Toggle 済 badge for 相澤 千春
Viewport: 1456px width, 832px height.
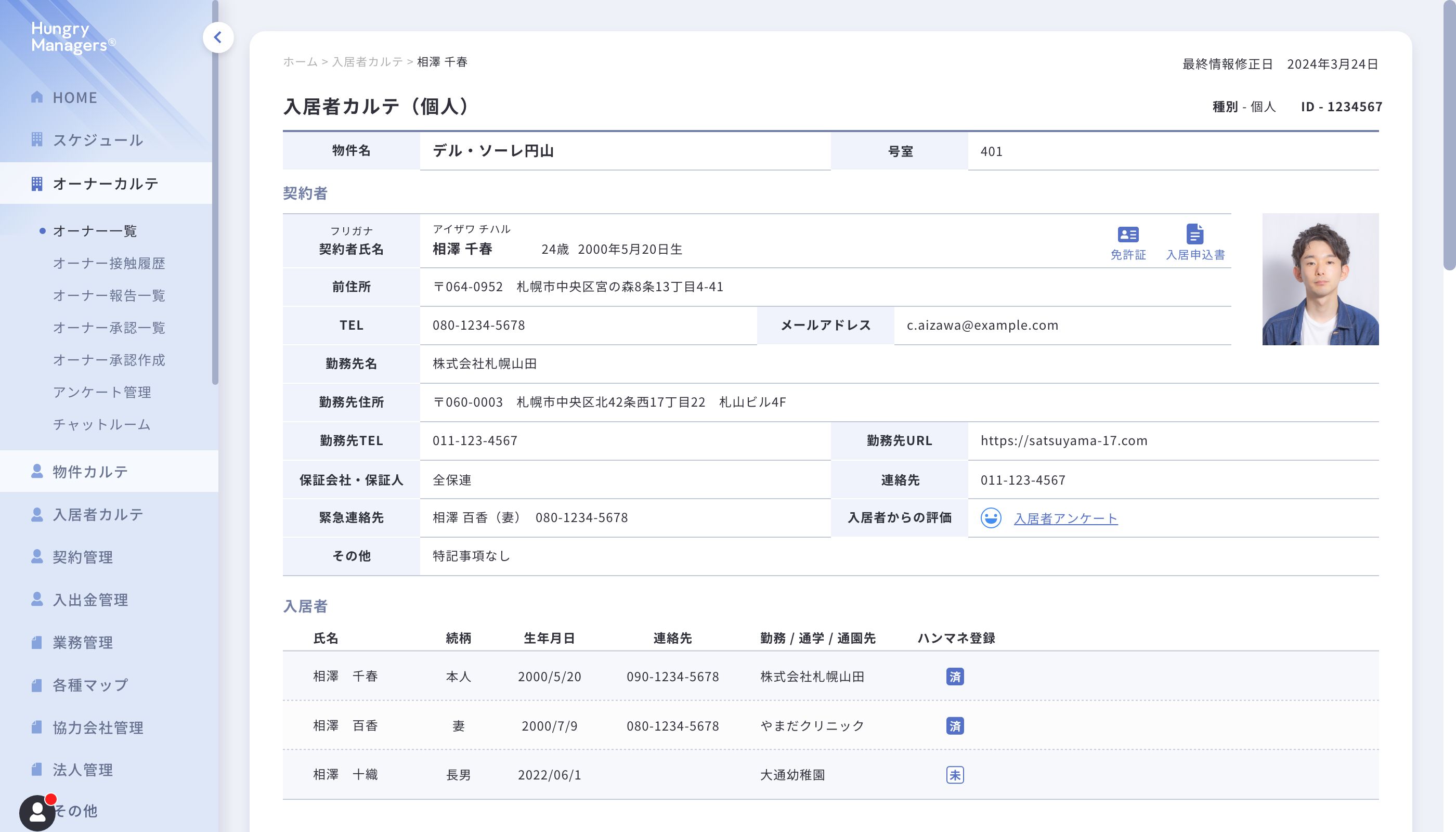click(x=955, y=677)
